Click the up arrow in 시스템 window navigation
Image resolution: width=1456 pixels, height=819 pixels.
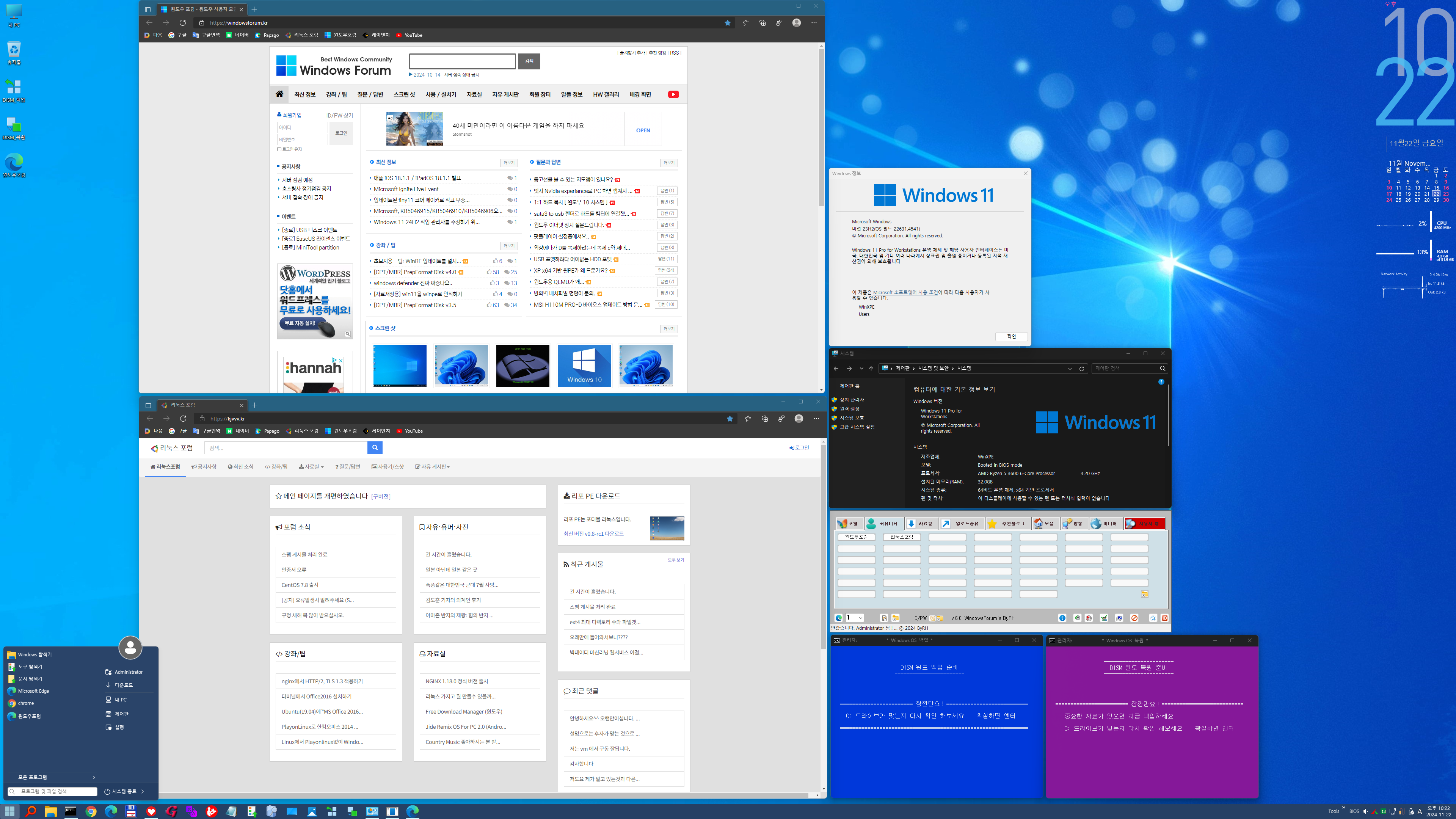point(871,369)
